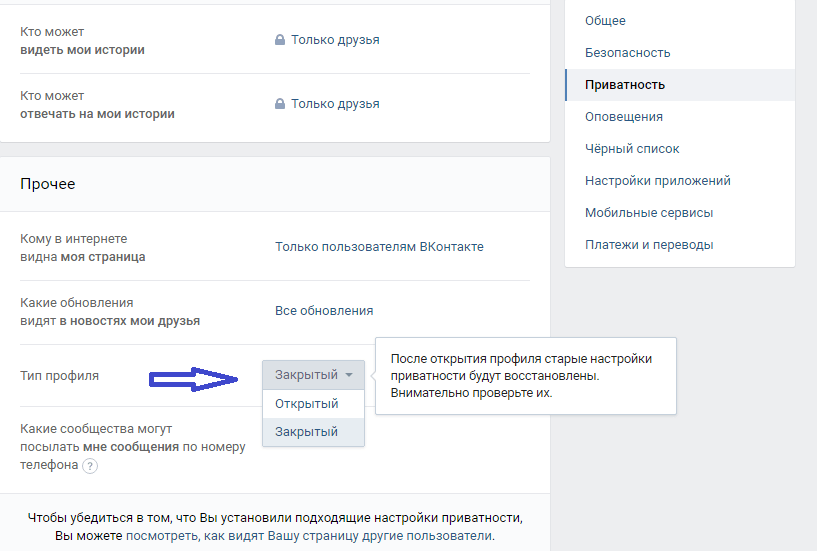
Task: Select the Приватность settings section
Action: click(680, 84)
